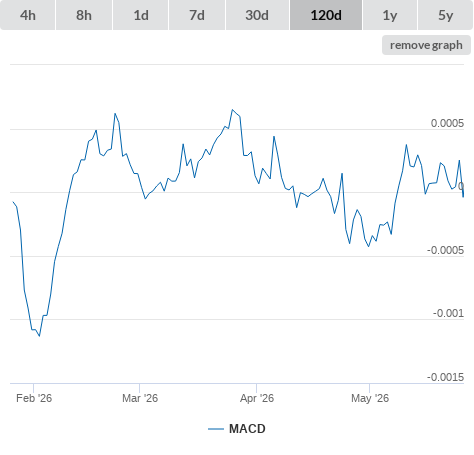Click the 0.0005 y-axis label

tap(447, 123)
